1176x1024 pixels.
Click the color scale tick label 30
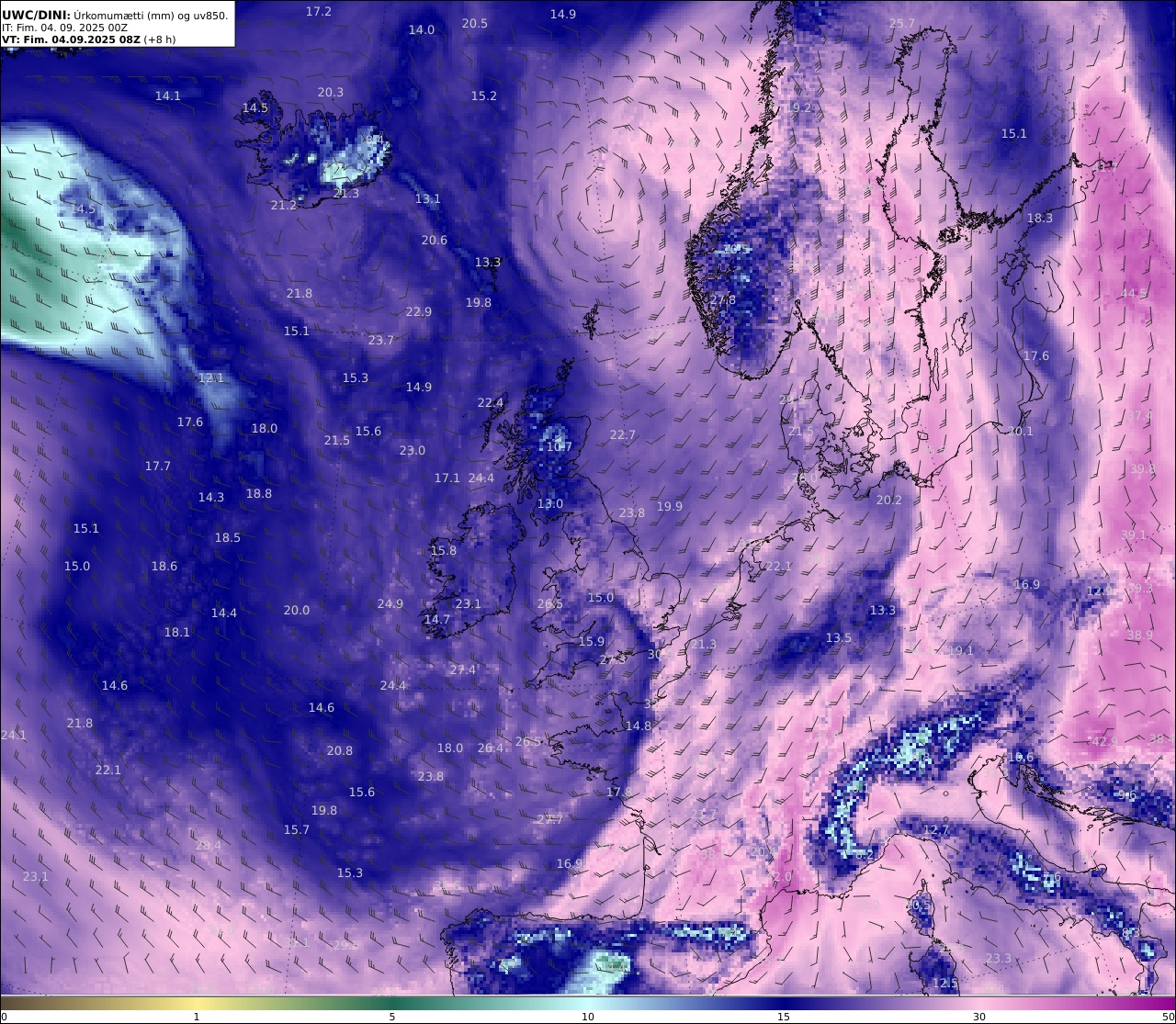tap(979, 1017)
